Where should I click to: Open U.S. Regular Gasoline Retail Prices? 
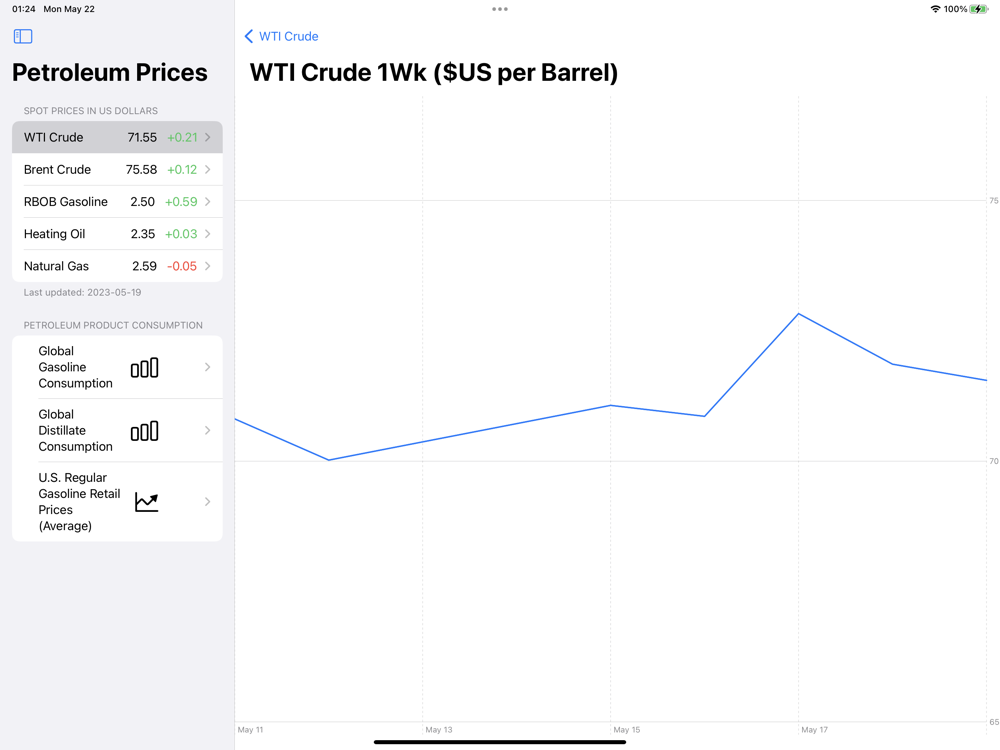tap(117, 502)
